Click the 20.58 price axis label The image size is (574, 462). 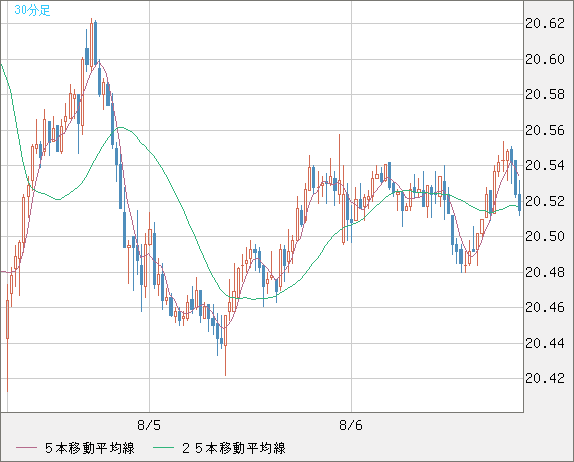545,95
